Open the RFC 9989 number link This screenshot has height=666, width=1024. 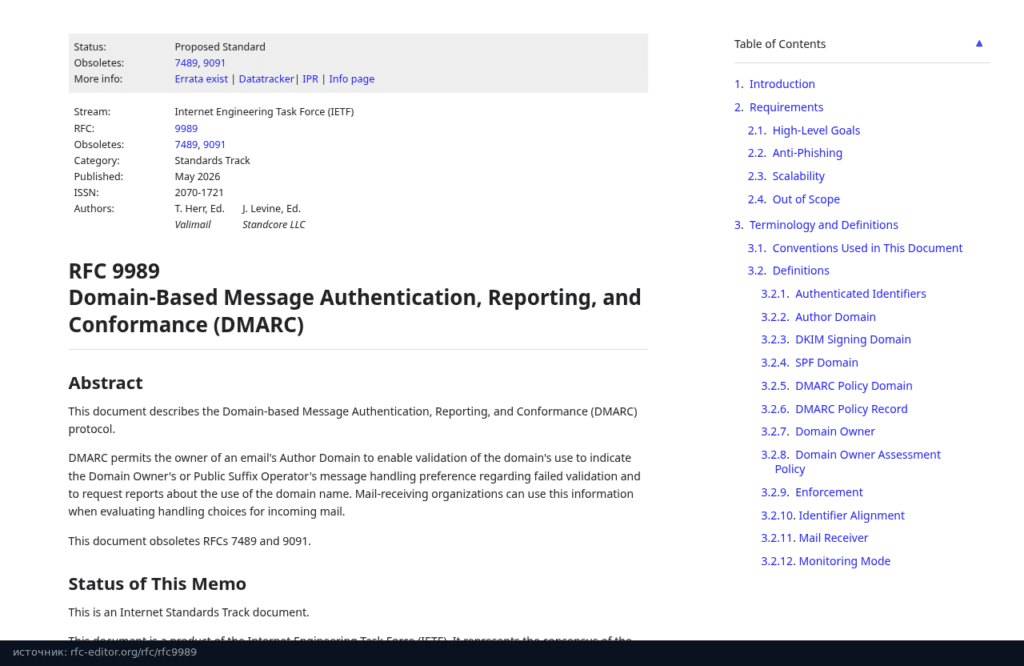(x=186, y=129)
